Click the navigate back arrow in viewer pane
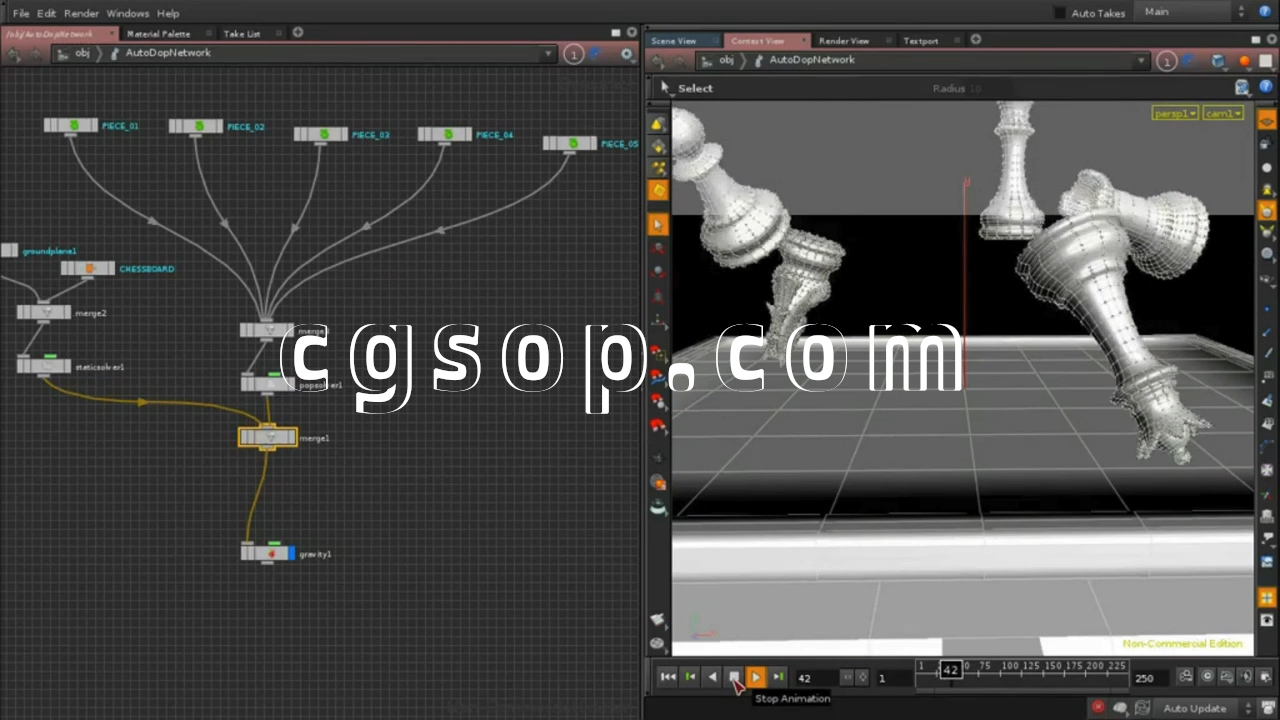 click(658, 61)
